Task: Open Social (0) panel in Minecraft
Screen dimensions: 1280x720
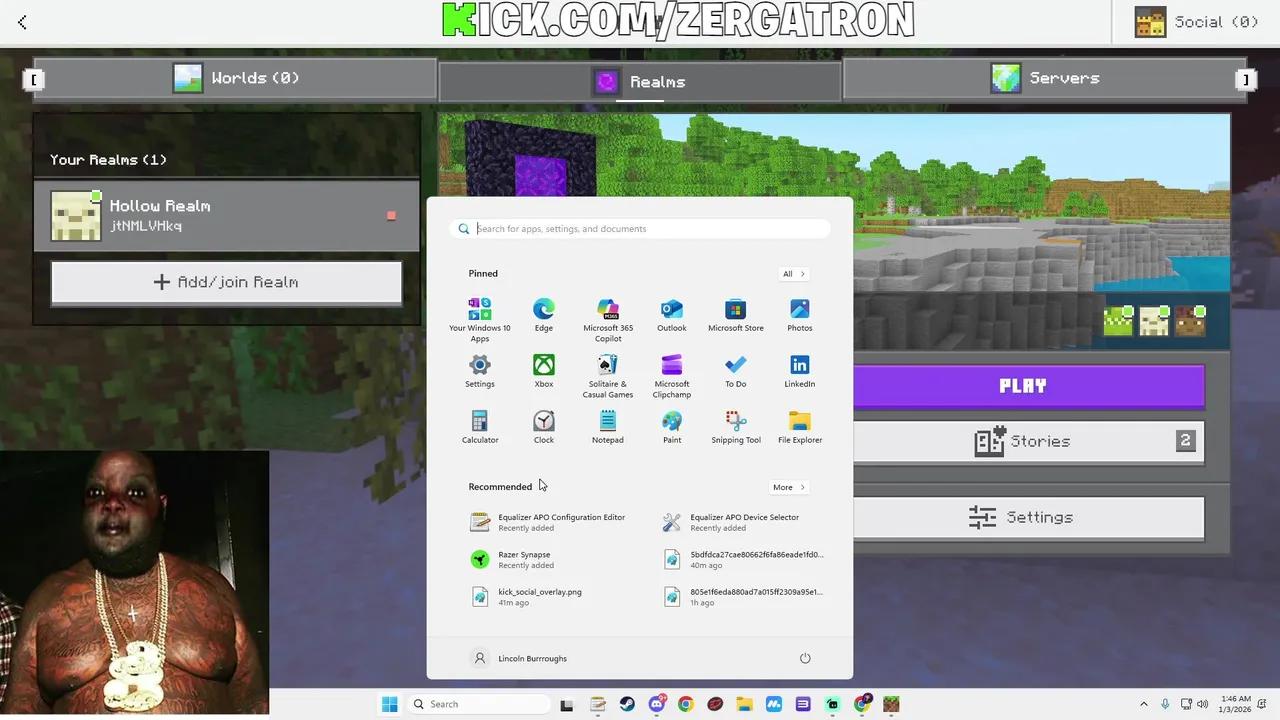Action: pos(1196,22)
